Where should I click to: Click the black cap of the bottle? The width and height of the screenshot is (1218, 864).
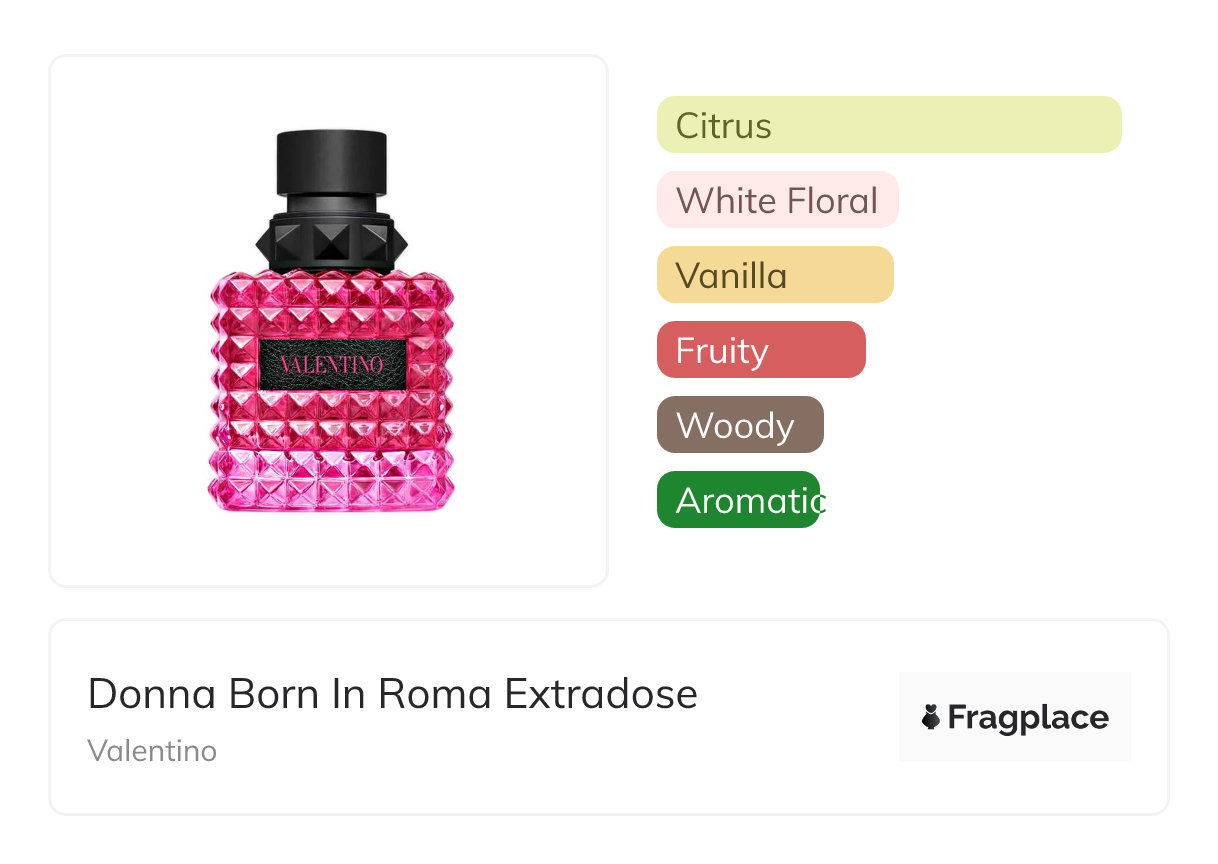pyautogui.click(x=331, y=160)
